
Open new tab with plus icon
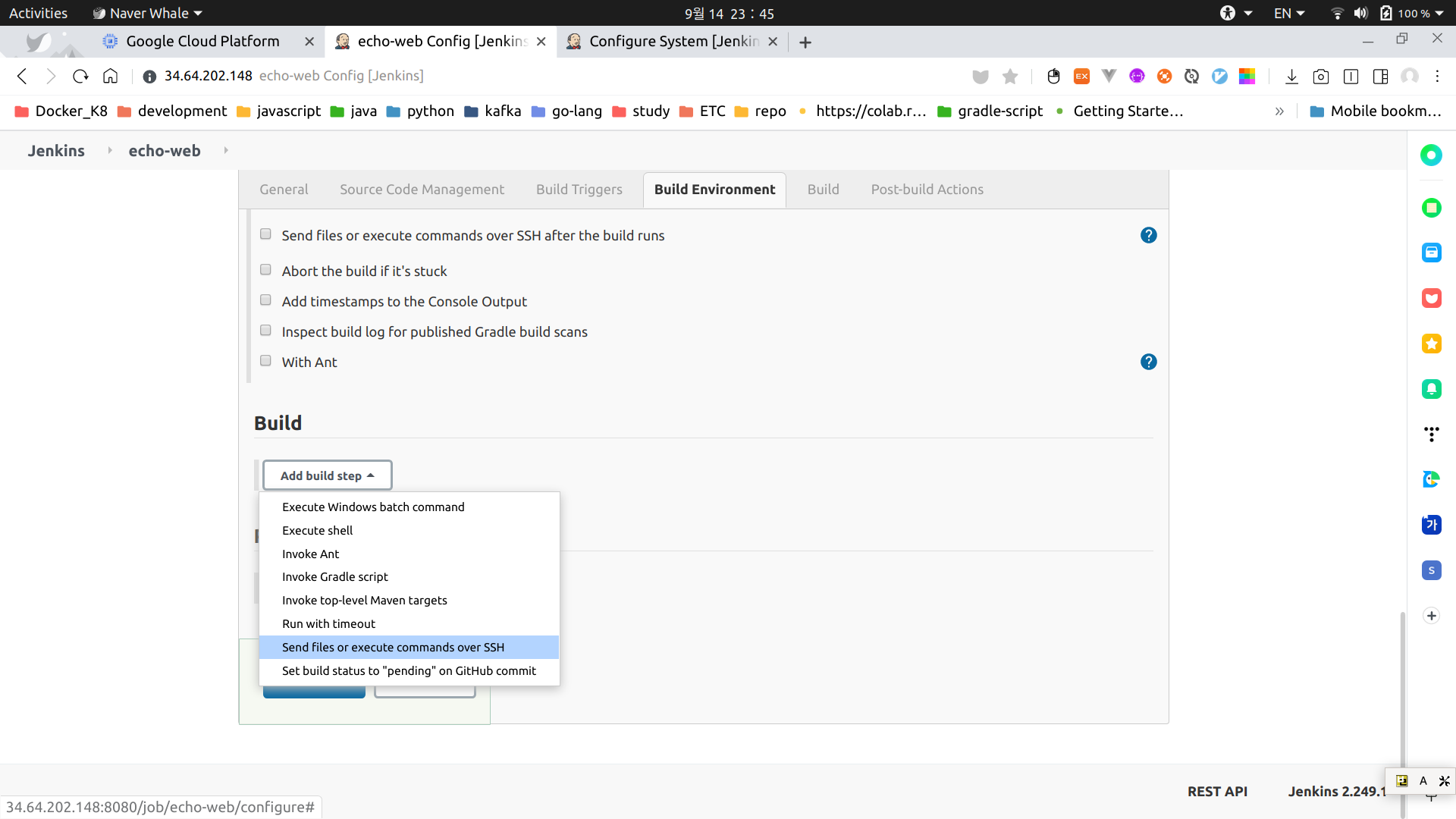click(805, 42)
